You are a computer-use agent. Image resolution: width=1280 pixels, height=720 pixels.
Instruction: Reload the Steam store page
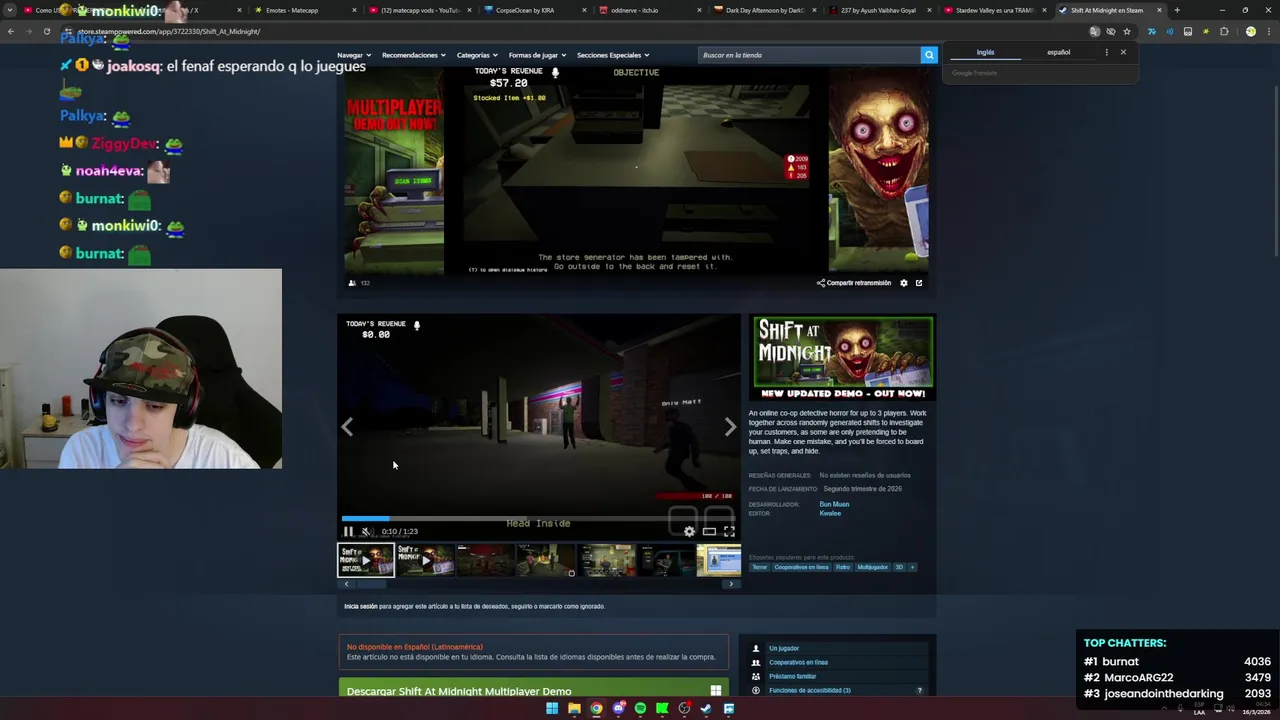click(46, 31)
